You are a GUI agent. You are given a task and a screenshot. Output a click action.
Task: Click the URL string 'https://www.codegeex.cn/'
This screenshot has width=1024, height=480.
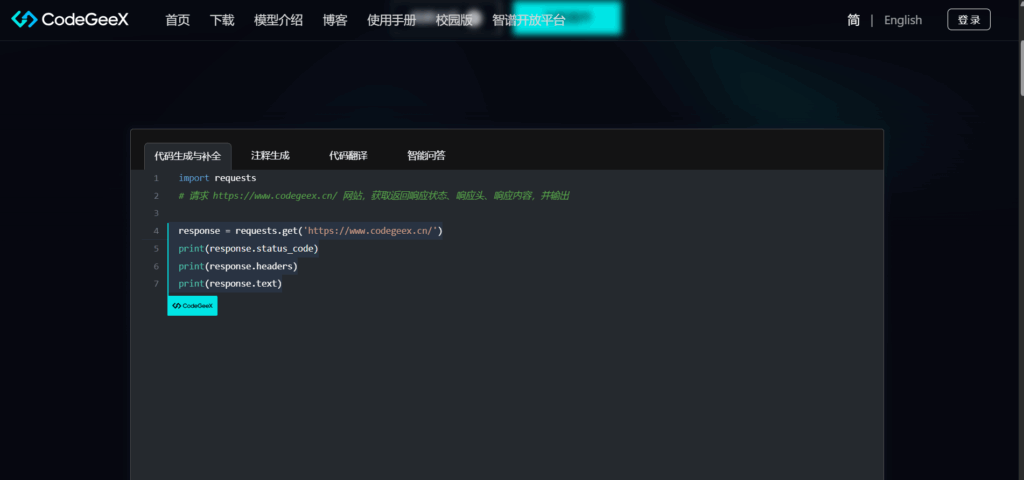[372, 231]
